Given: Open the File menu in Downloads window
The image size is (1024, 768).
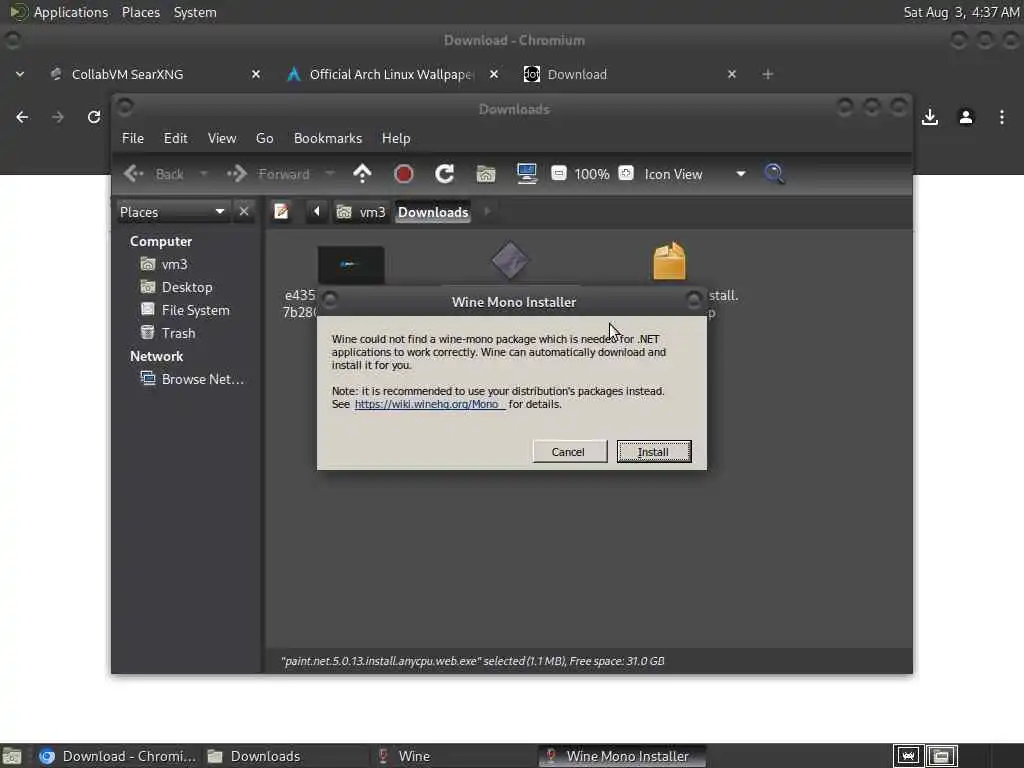Looking at the screenshot, I should click(x=133, y=138).
